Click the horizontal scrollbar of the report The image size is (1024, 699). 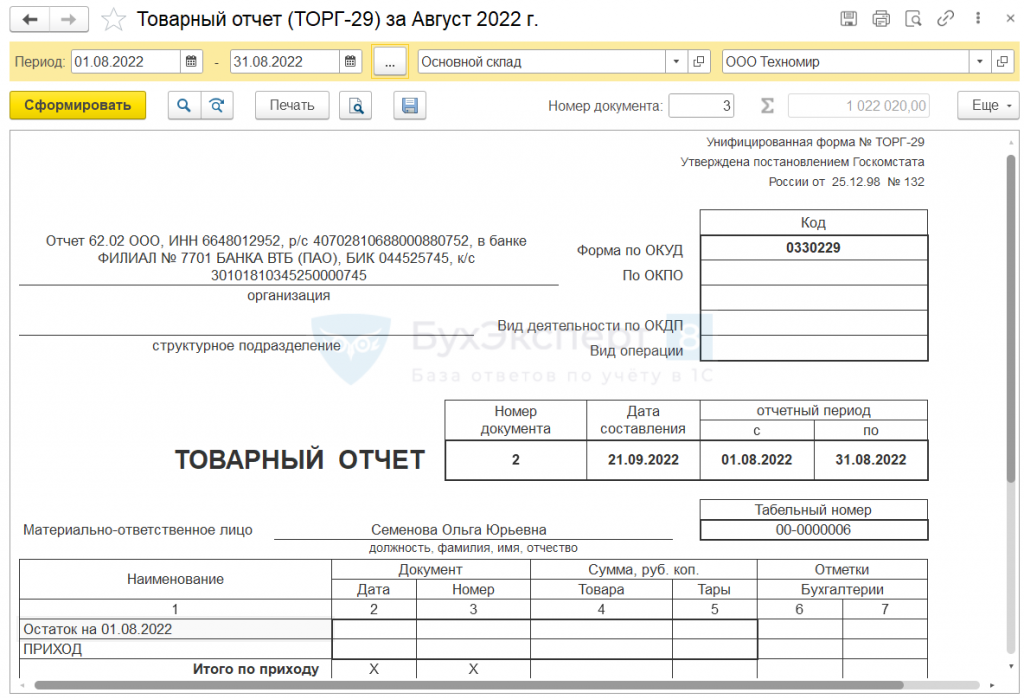pos(468,685)
